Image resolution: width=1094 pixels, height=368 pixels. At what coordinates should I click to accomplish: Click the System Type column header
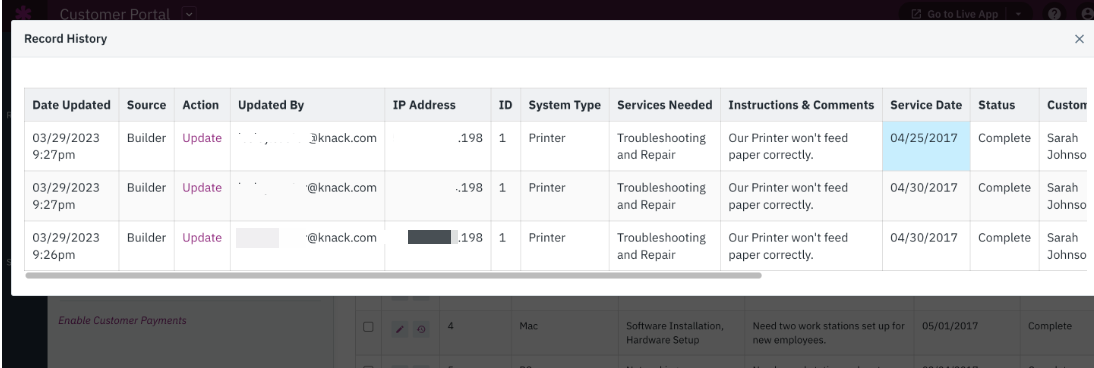(x=565, y=105)
